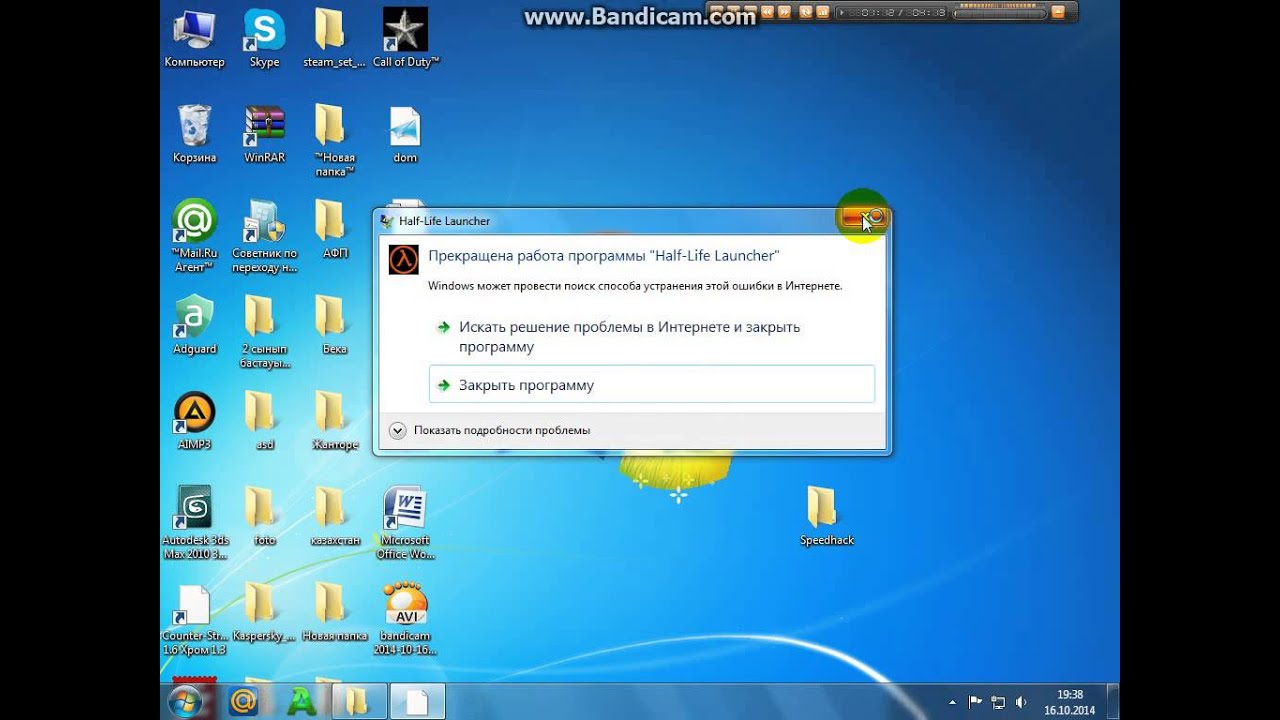Open the Adguard desktop shortcut

(194, 325)
